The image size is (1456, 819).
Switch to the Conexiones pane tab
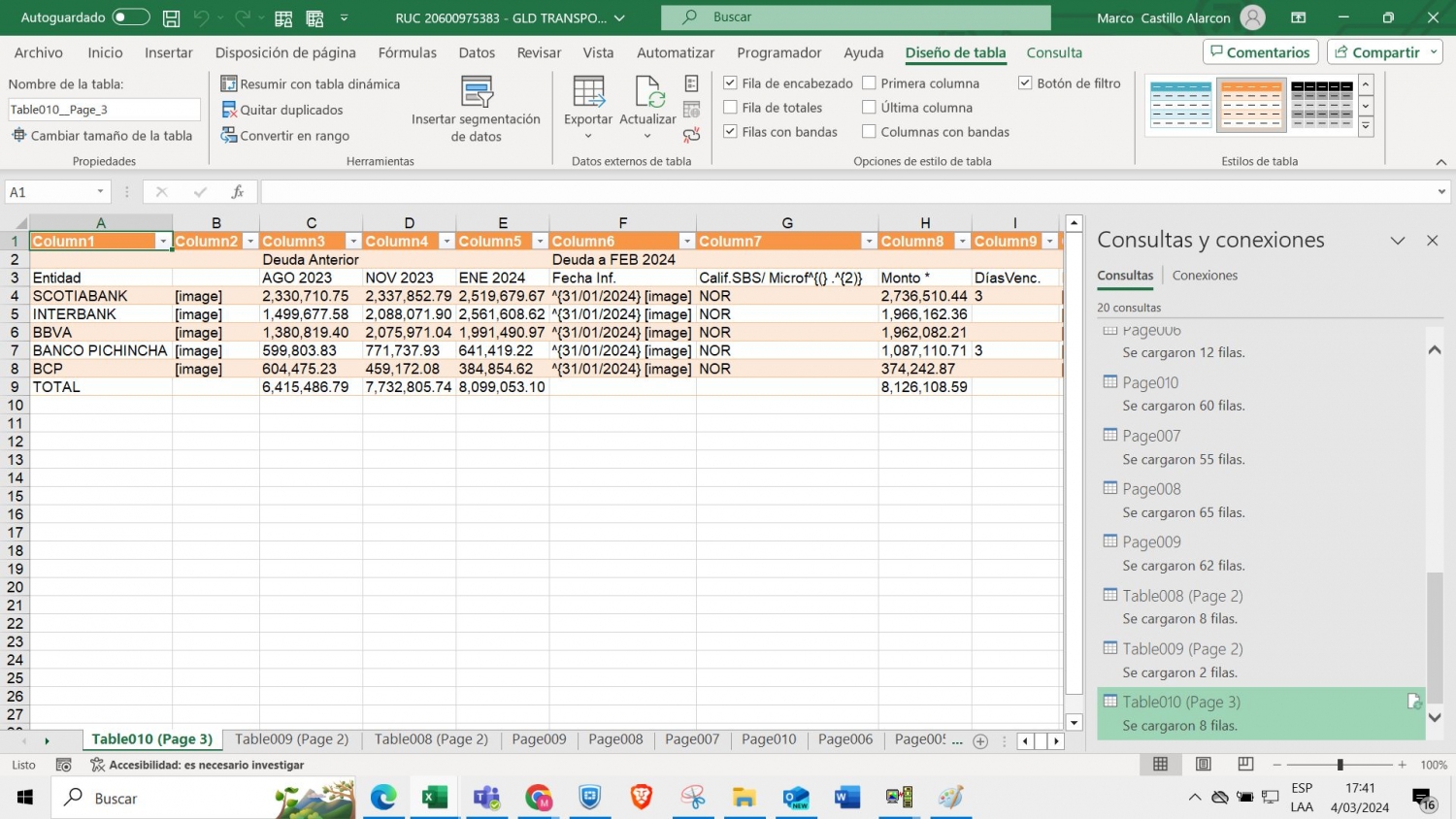[x=1205, y=276]
